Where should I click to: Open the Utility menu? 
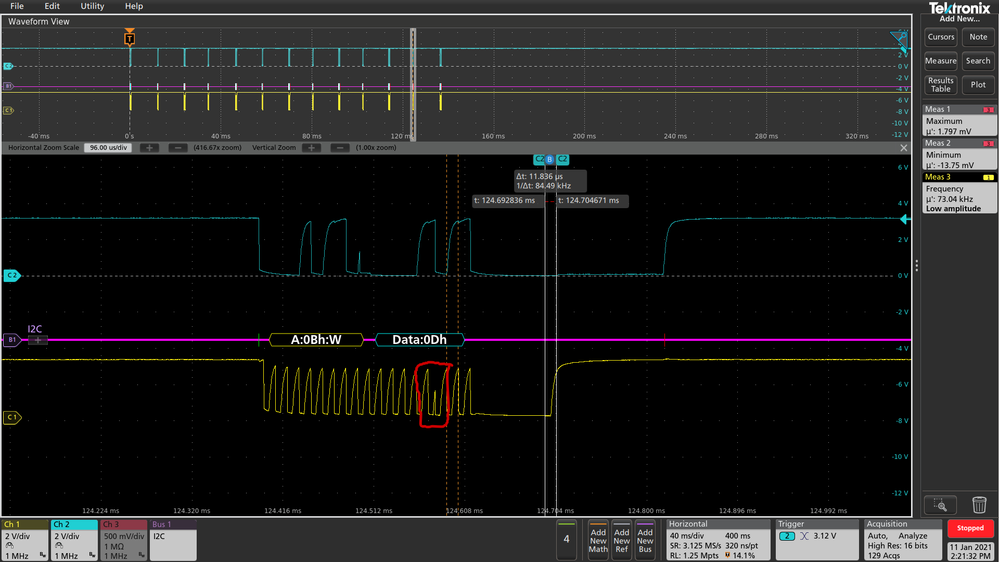[92, 6]
